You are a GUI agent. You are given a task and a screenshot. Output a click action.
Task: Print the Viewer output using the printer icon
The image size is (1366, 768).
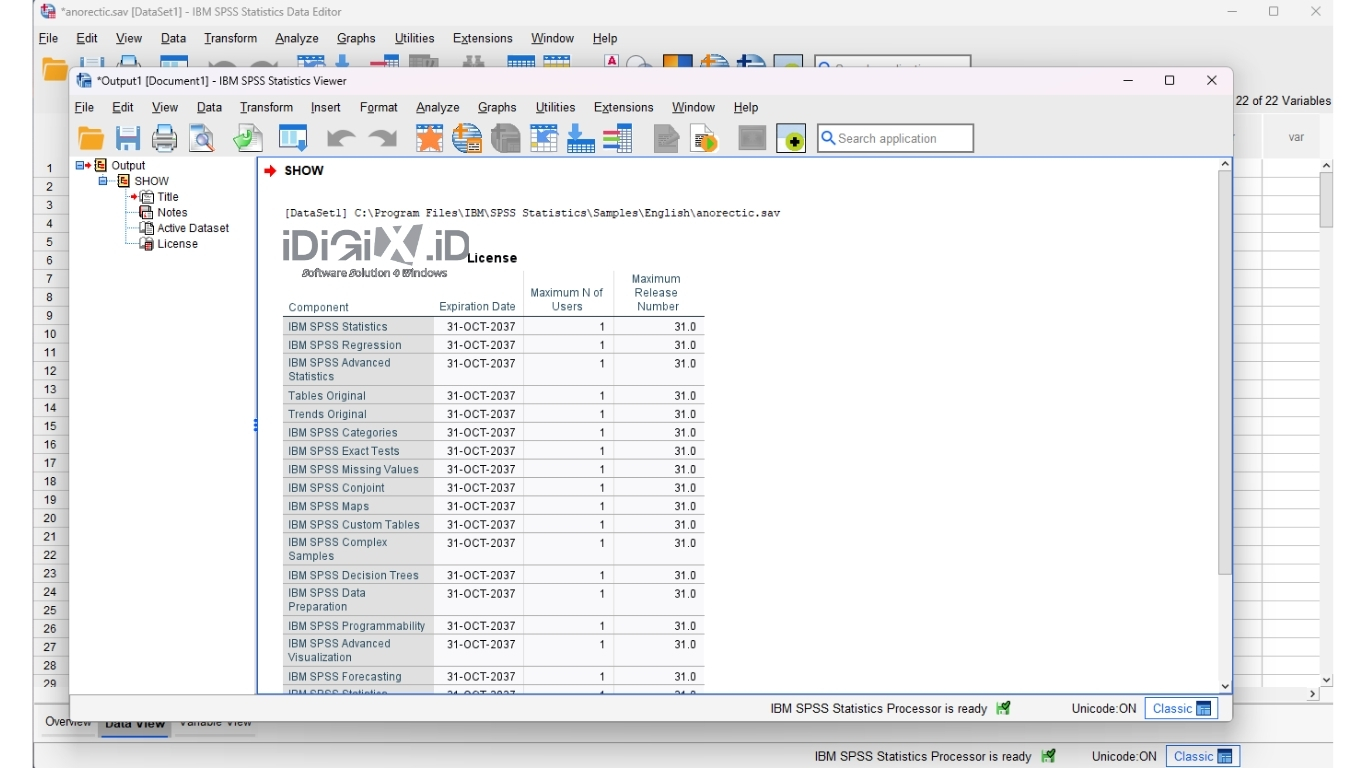point(165,139)
